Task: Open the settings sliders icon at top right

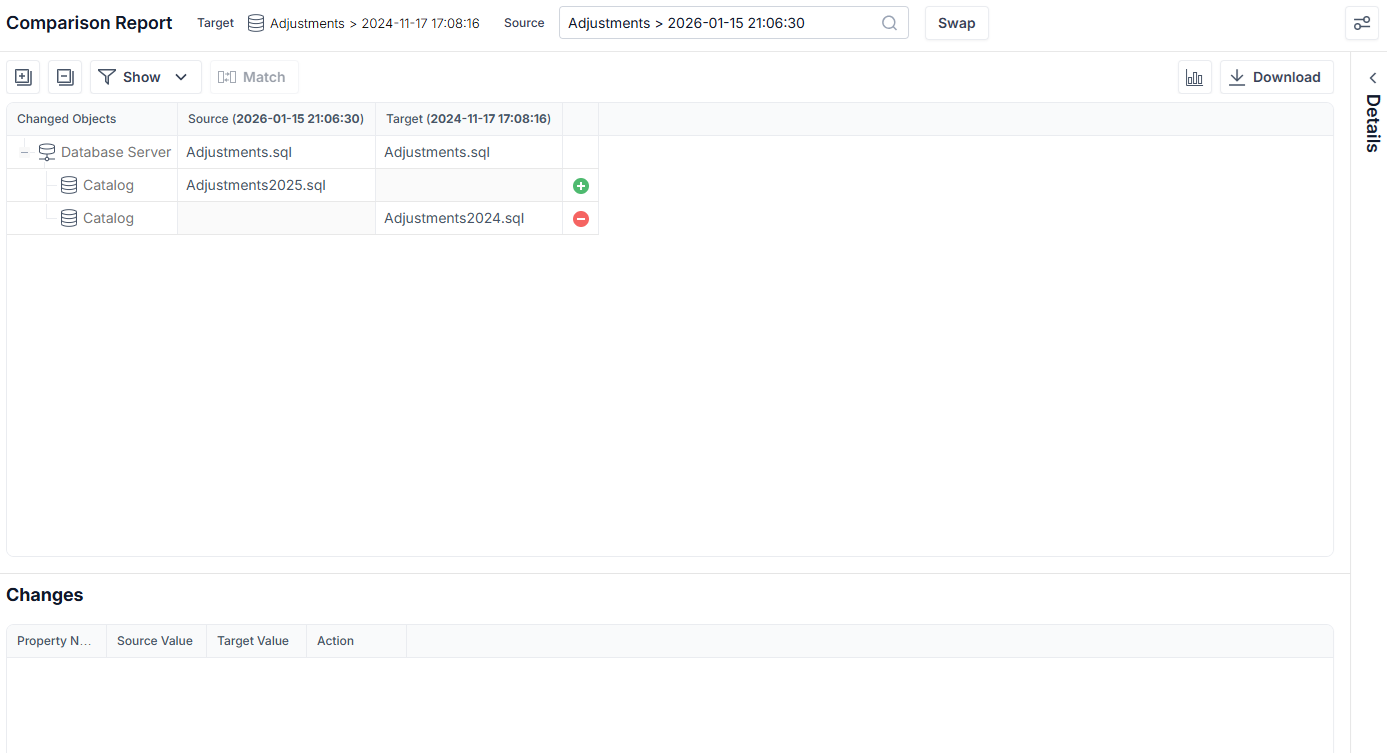Action: [1362, 23]
